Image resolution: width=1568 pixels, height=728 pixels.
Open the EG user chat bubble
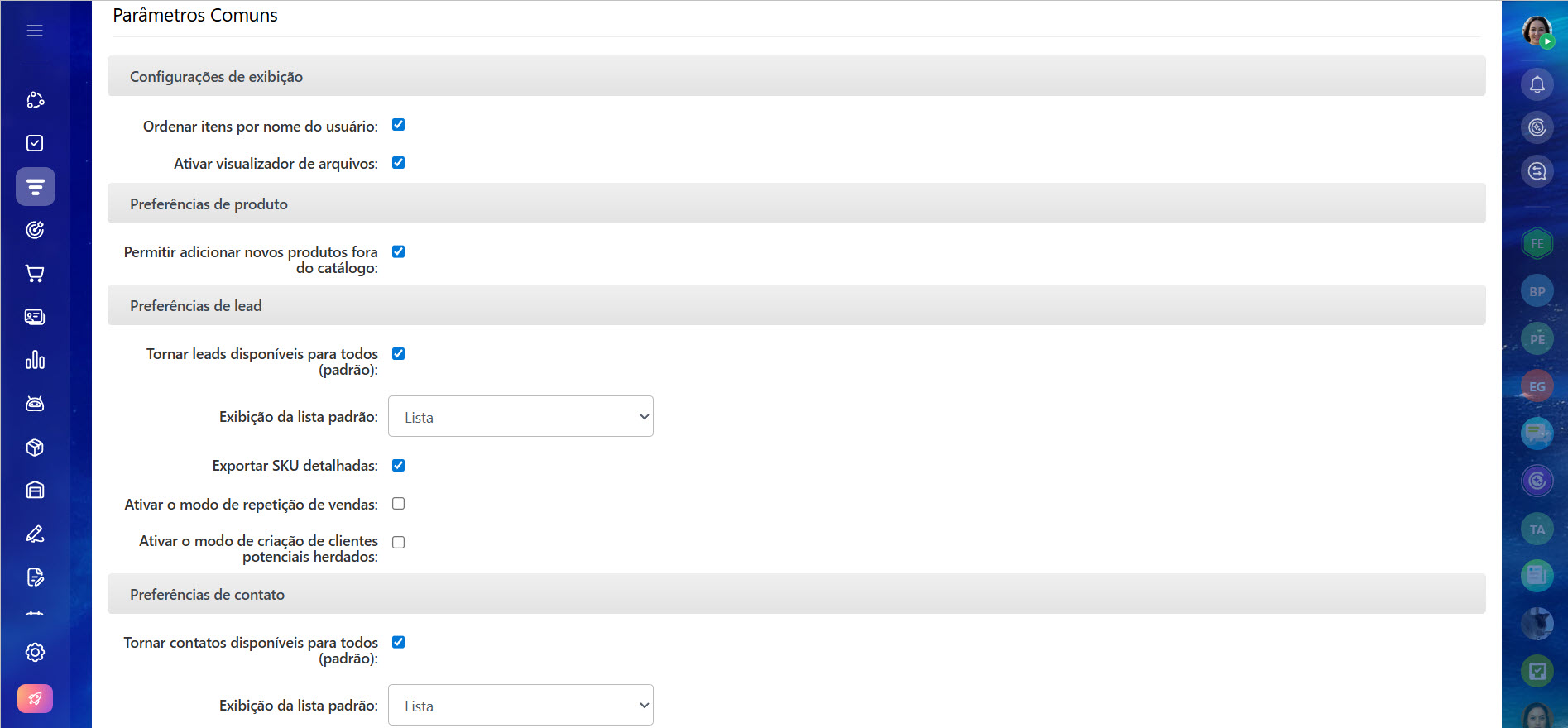tap(1537, 386)
